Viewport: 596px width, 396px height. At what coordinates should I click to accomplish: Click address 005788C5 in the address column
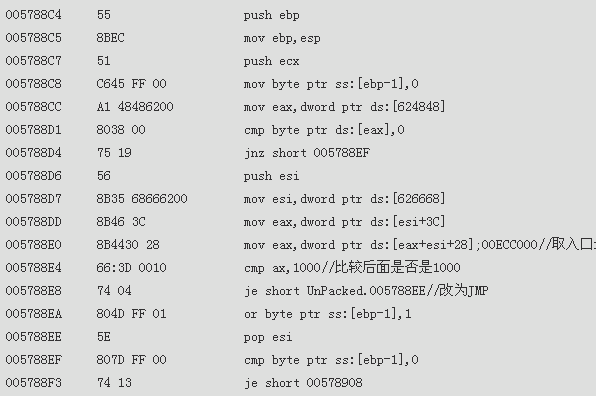[x=33, y=38]
